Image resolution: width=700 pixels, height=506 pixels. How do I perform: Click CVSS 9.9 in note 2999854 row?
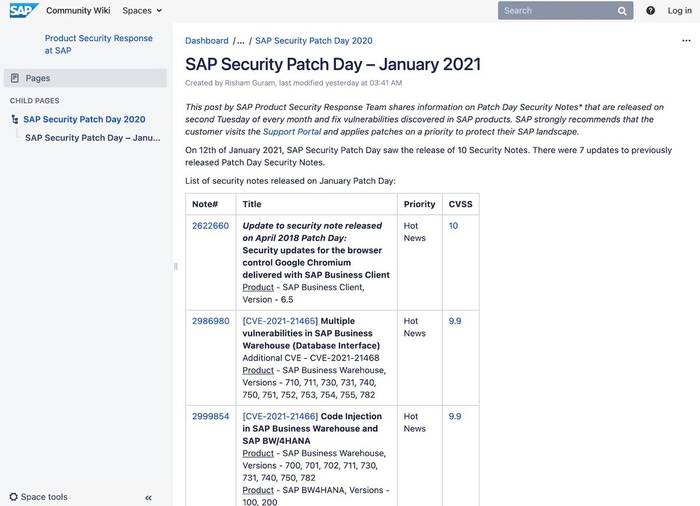coord(455,416)
